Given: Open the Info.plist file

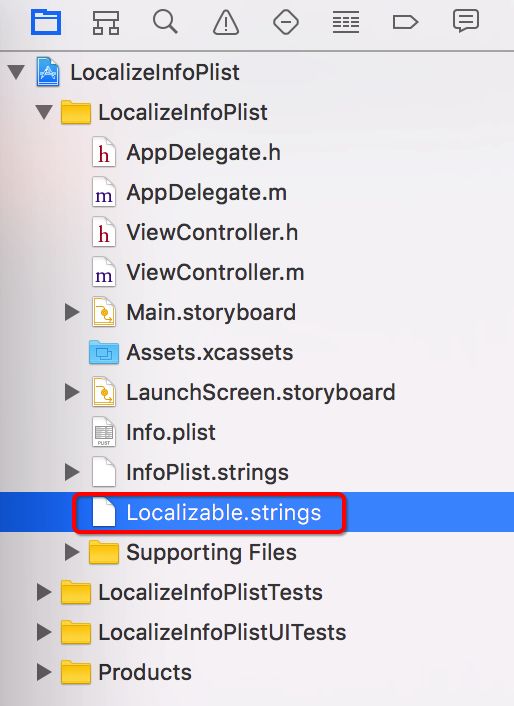Looking at the screenshot, I should (171, 432).
